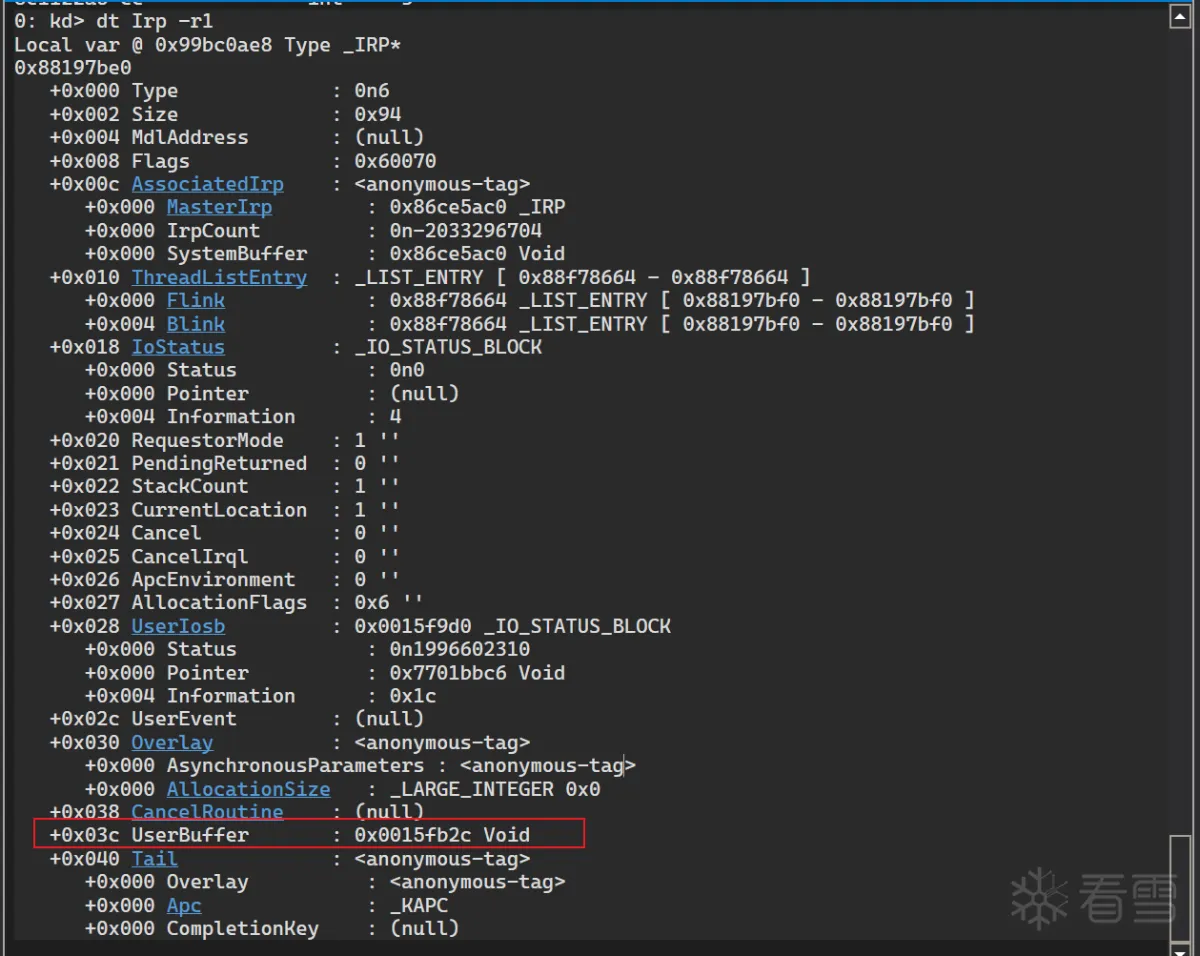Open the IoStatus structure link
The height and width of the screenshot is (956, 1200).
178,347
